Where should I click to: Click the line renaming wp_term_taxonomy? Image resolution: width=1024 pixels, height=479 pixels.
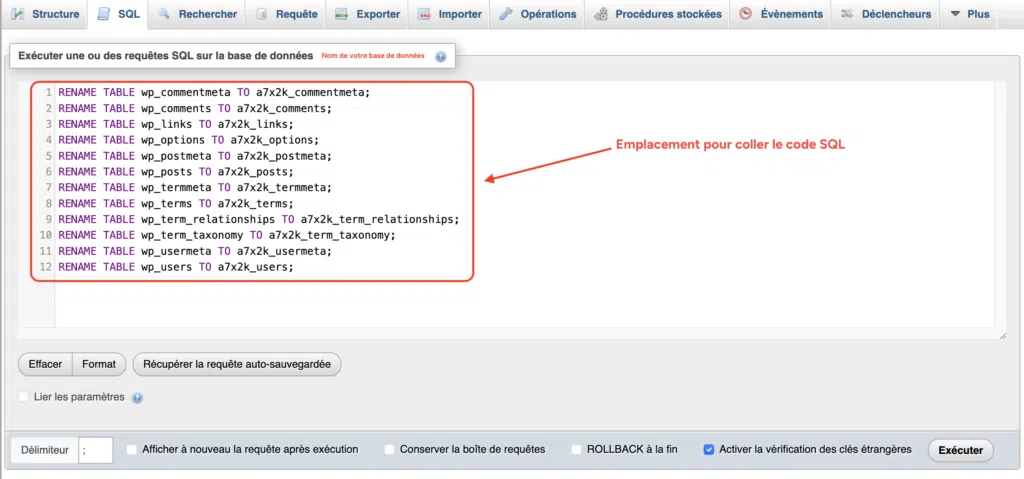point(227,235)
